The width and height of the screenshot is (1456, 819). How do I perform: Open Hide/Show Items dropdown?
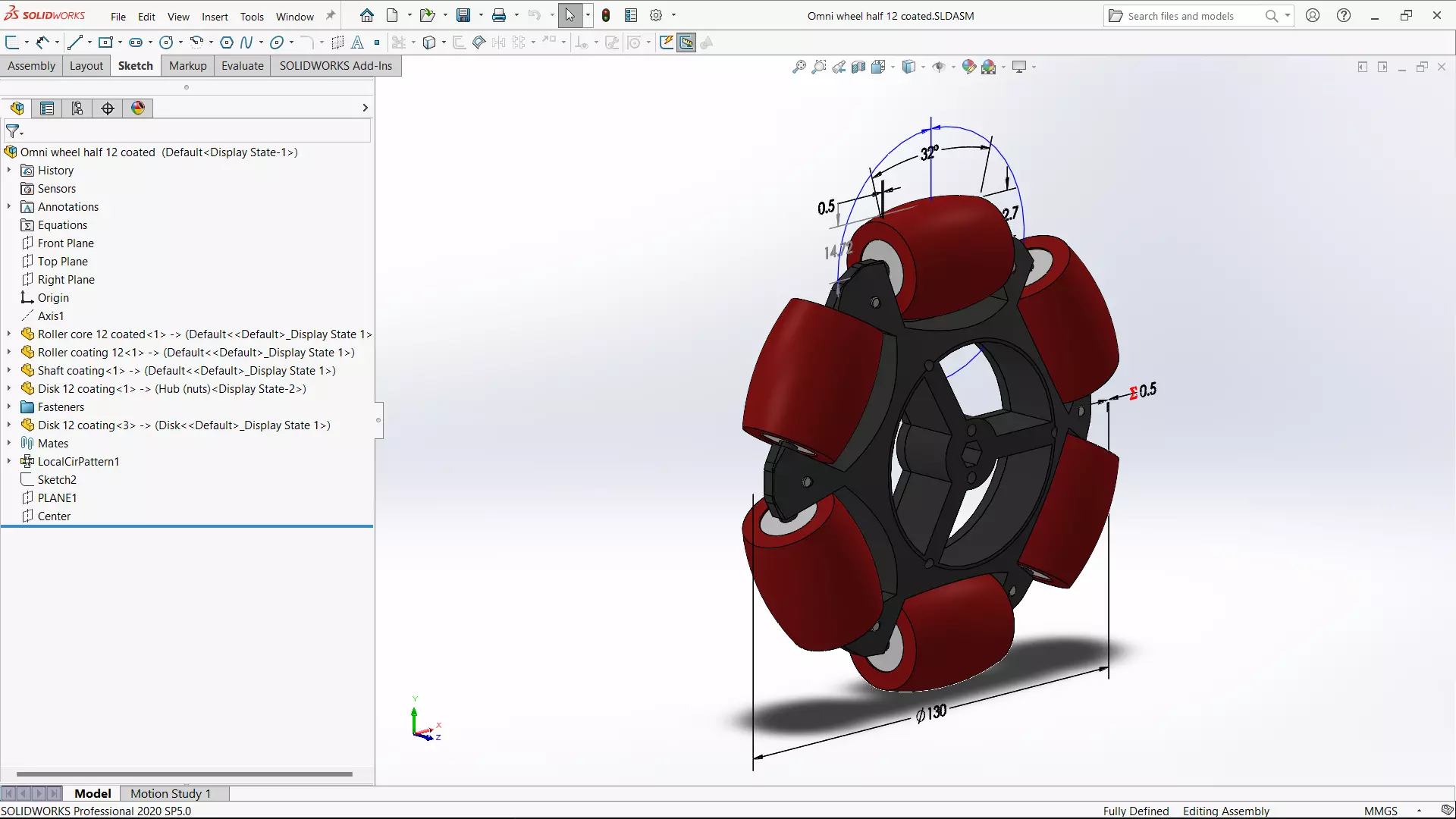pyautogui.click(x=953, y=67)
